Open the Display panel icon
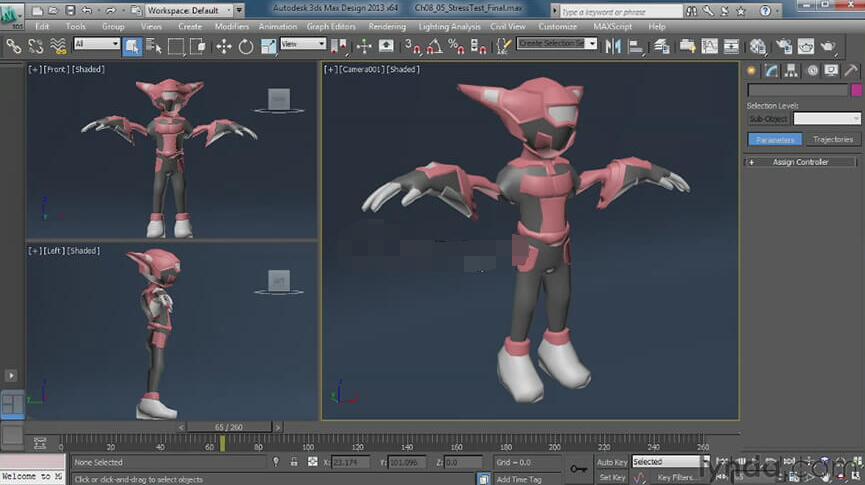 point(831,71)
